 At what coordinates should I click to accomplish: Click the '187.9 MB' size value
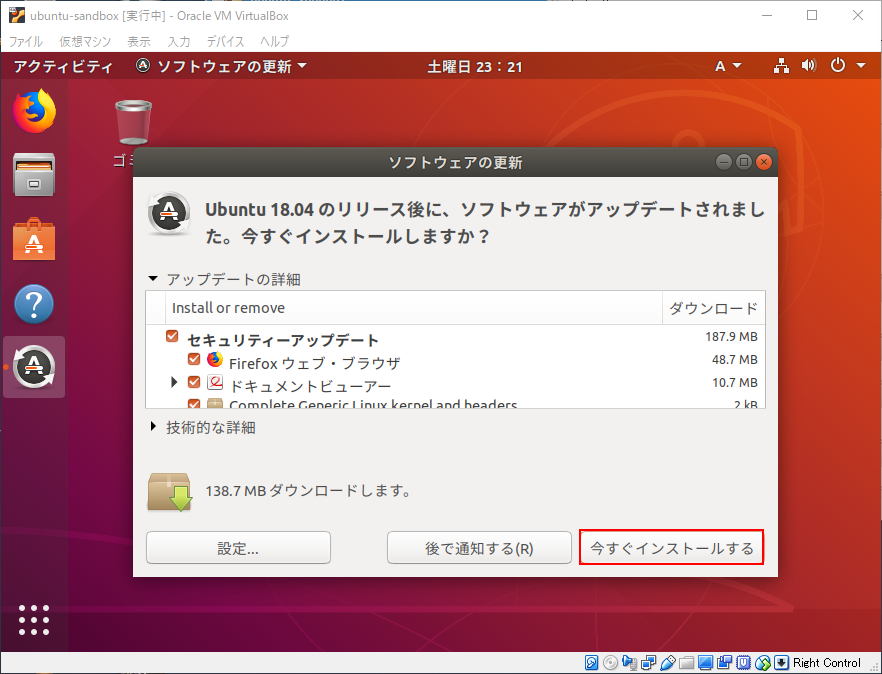(731, 336)
